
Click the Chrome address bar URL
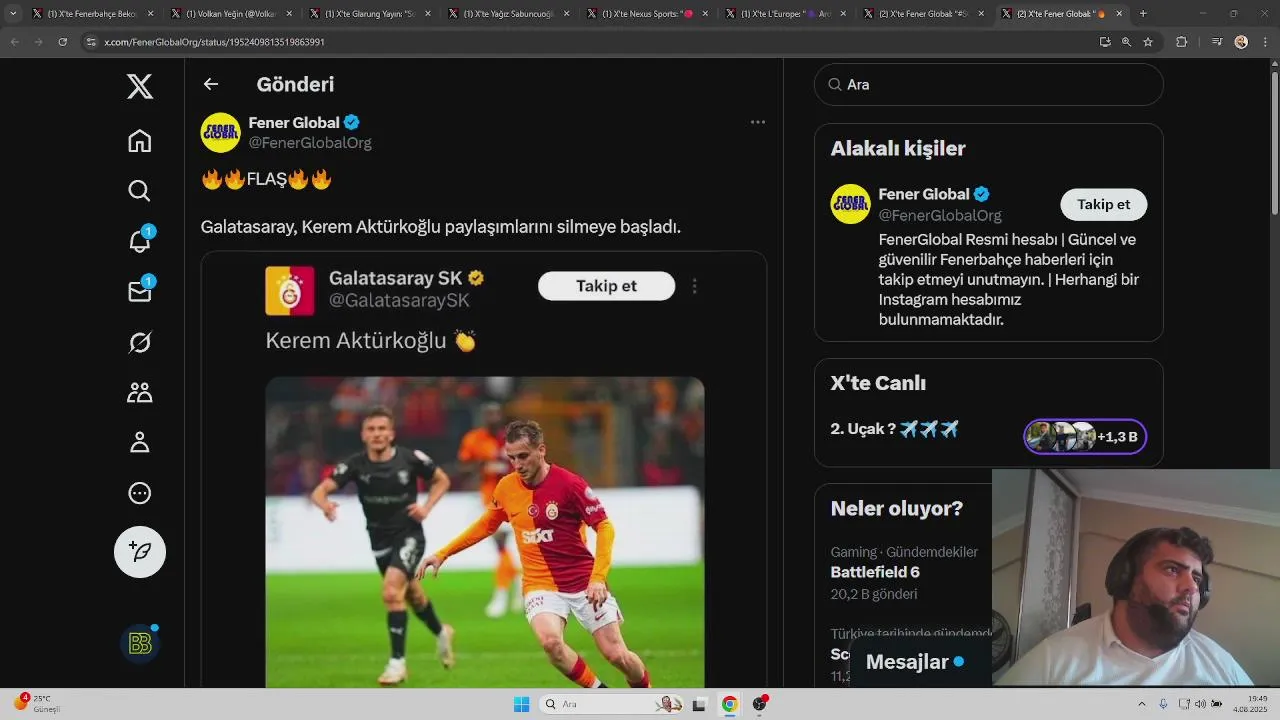point(214,42)
